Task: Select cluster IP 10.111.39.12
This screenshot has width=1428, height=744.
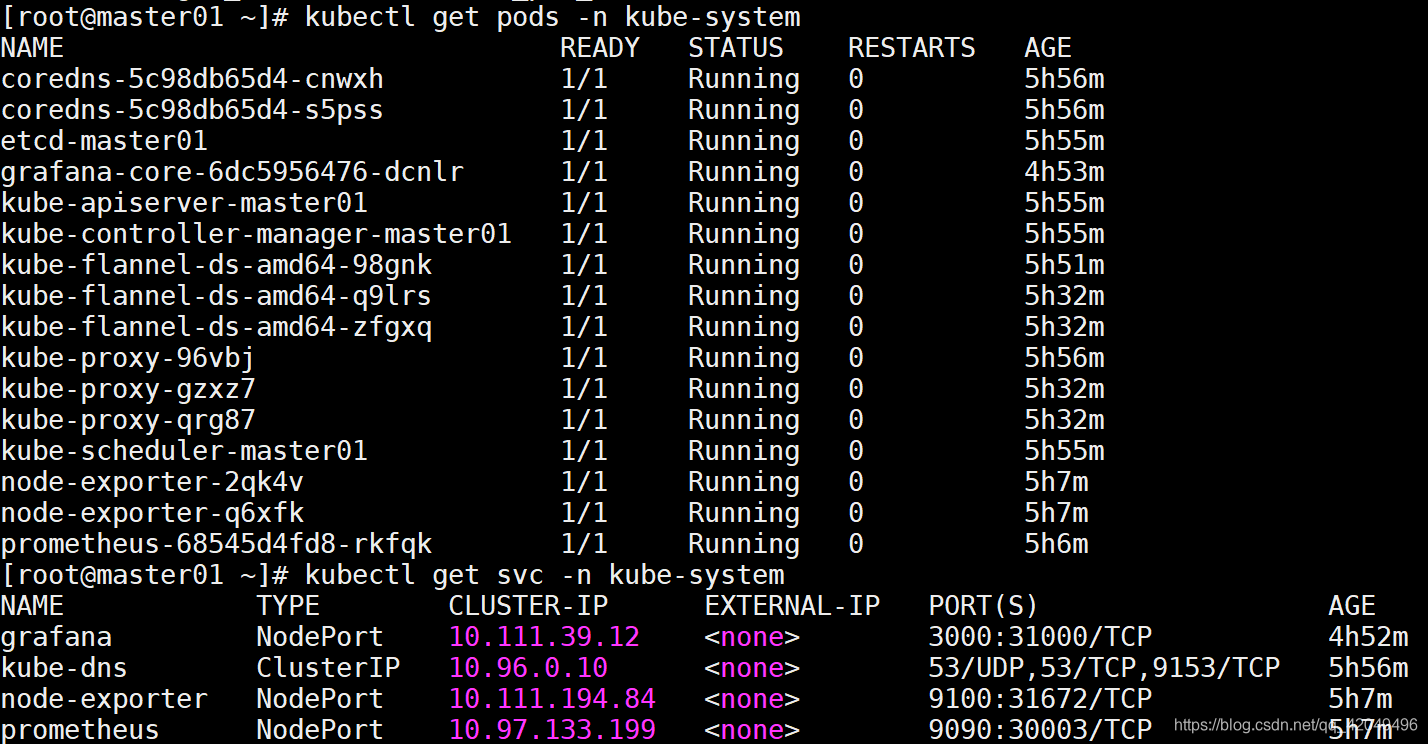Action: (544, 637)
